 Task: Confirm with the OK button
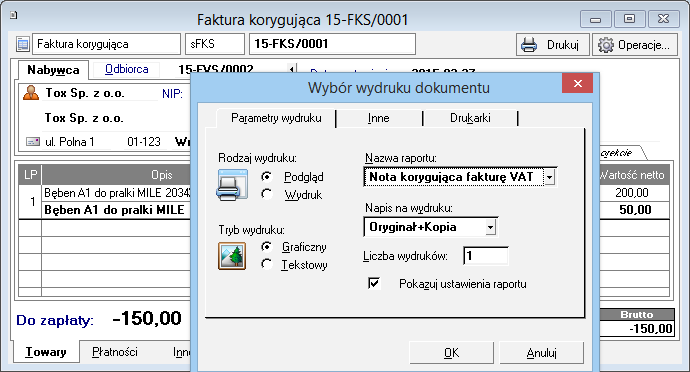pyautogui.click(x=451, y=353)
